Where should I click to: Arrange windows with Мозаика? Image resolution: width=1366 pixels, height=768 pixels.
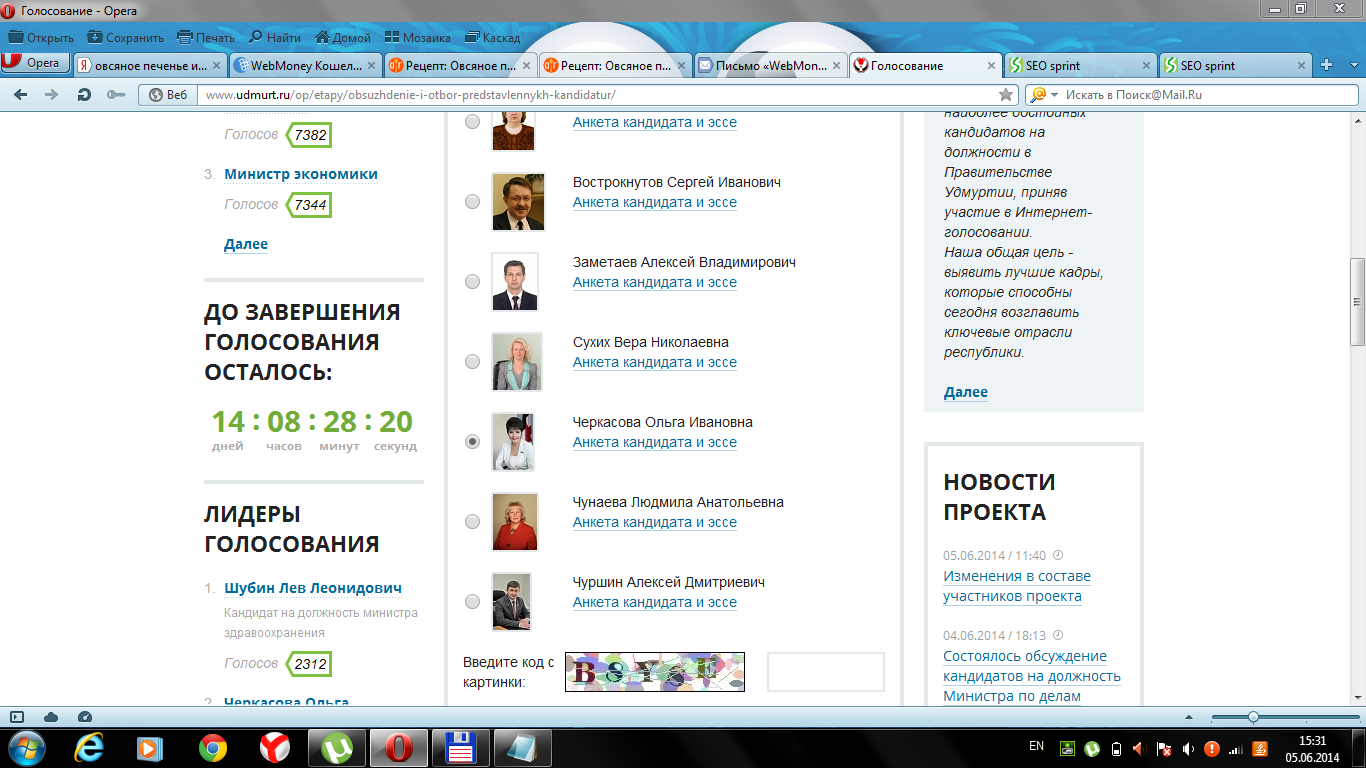(417, 37)
